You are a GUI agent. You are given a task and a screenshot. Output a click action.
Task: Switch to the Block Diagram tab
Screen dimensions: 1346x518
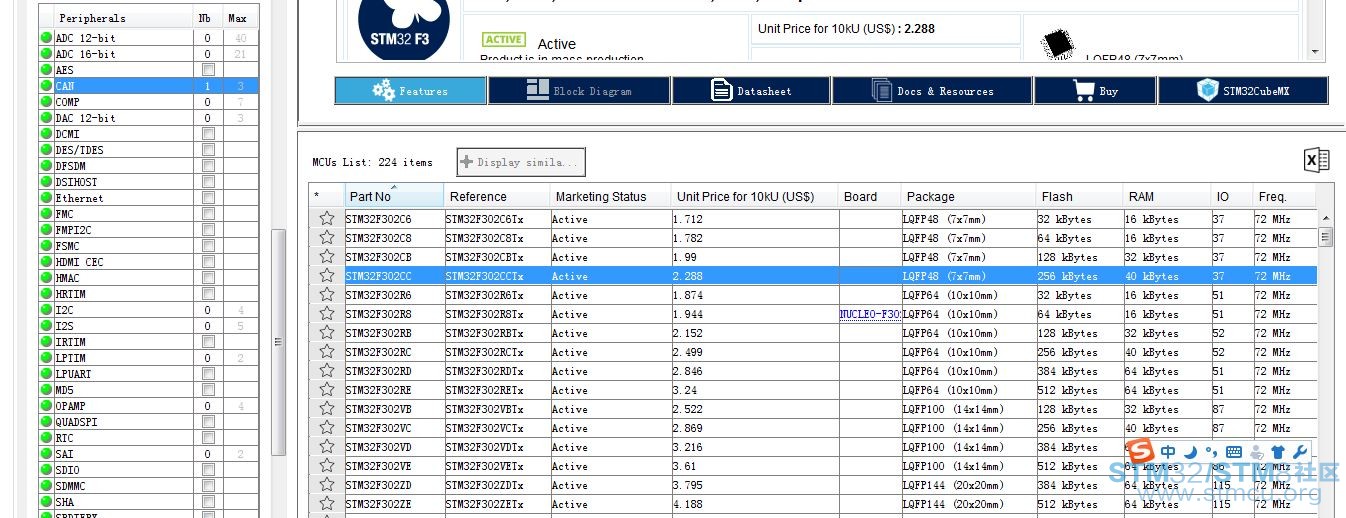[x=579, y=91]
